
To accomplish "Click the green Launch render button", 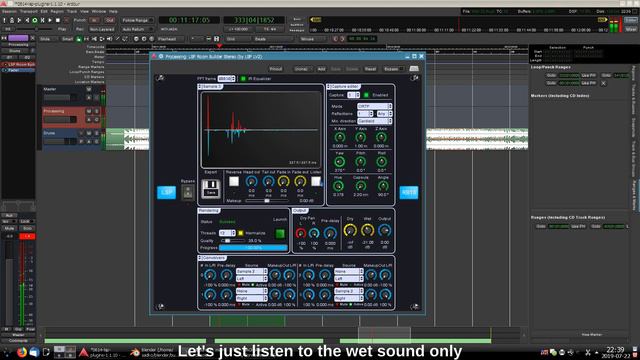I will [x=280, y=233].
